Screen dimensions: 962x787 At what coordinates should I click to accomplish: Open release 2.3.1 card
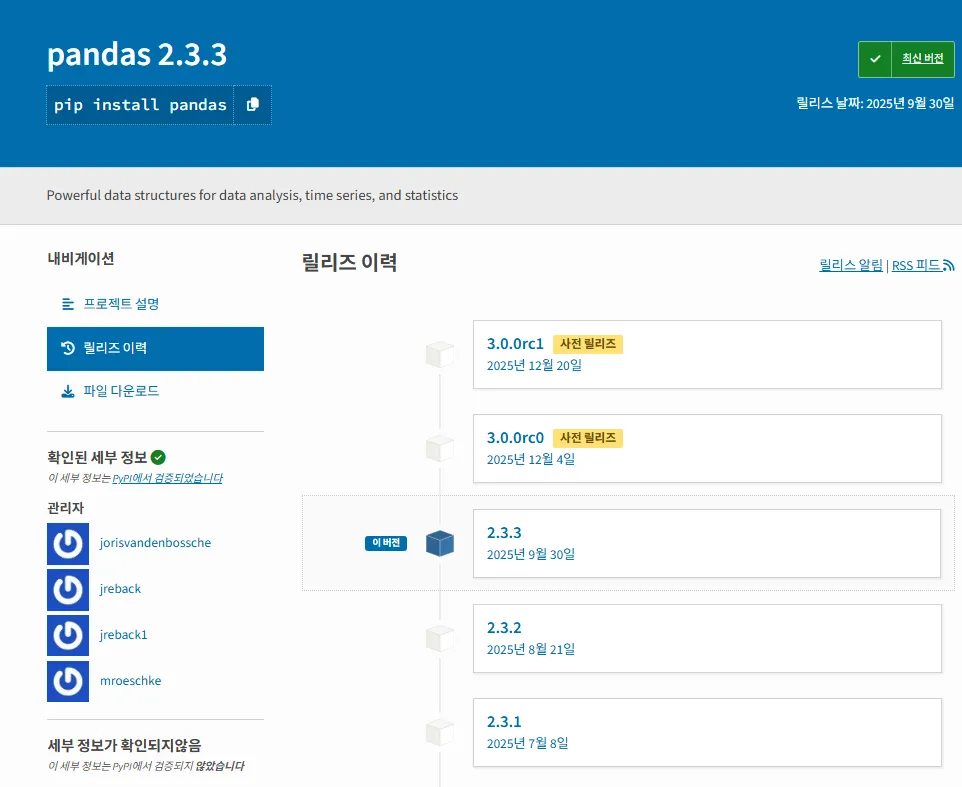(707, 732)
